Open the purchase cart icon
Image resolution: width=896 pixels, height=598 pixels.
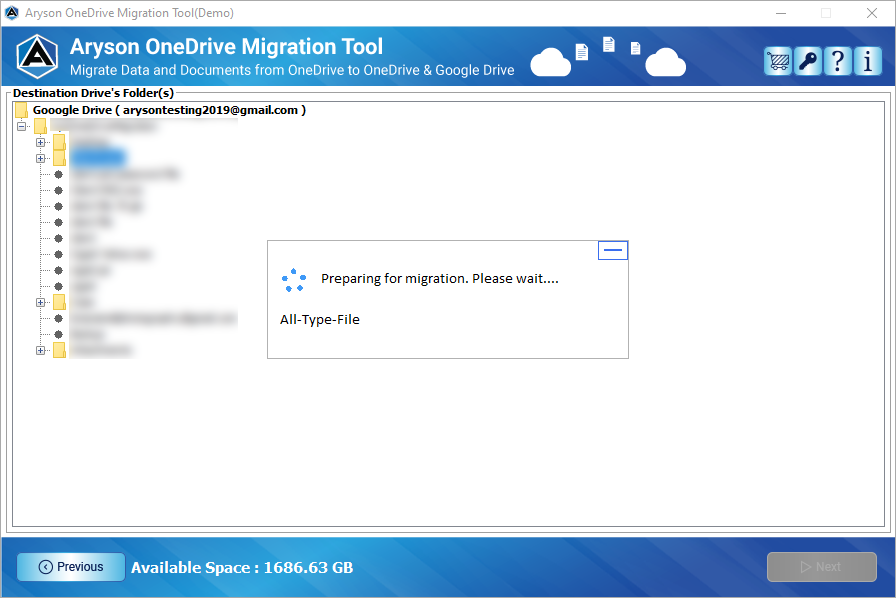[x=778, y=61]
